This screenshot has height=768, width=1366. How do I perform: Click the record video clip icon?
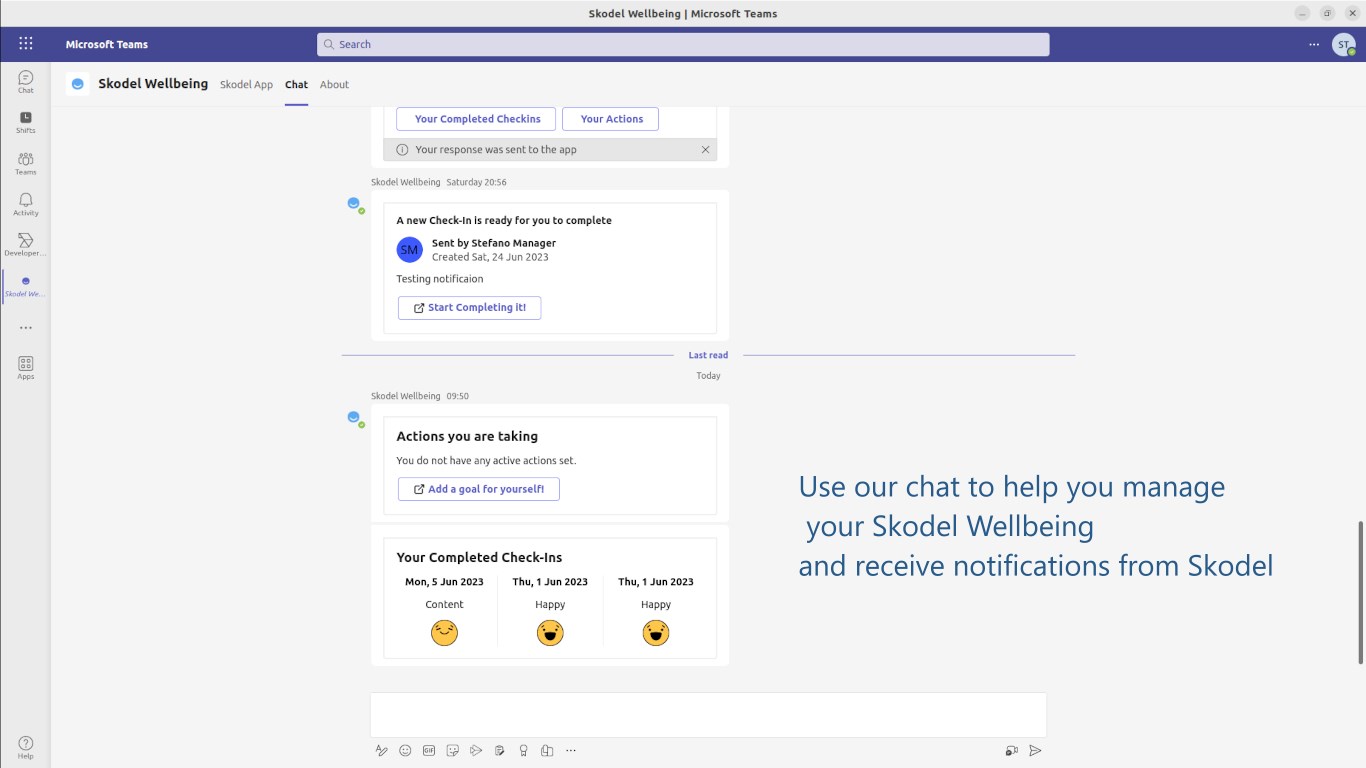pos(1012,750)
